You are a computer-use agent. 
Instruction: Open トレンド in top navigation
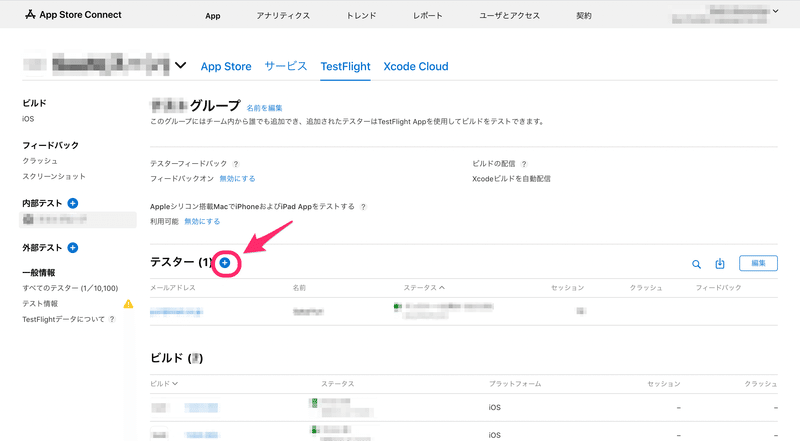tap(361, 16)
